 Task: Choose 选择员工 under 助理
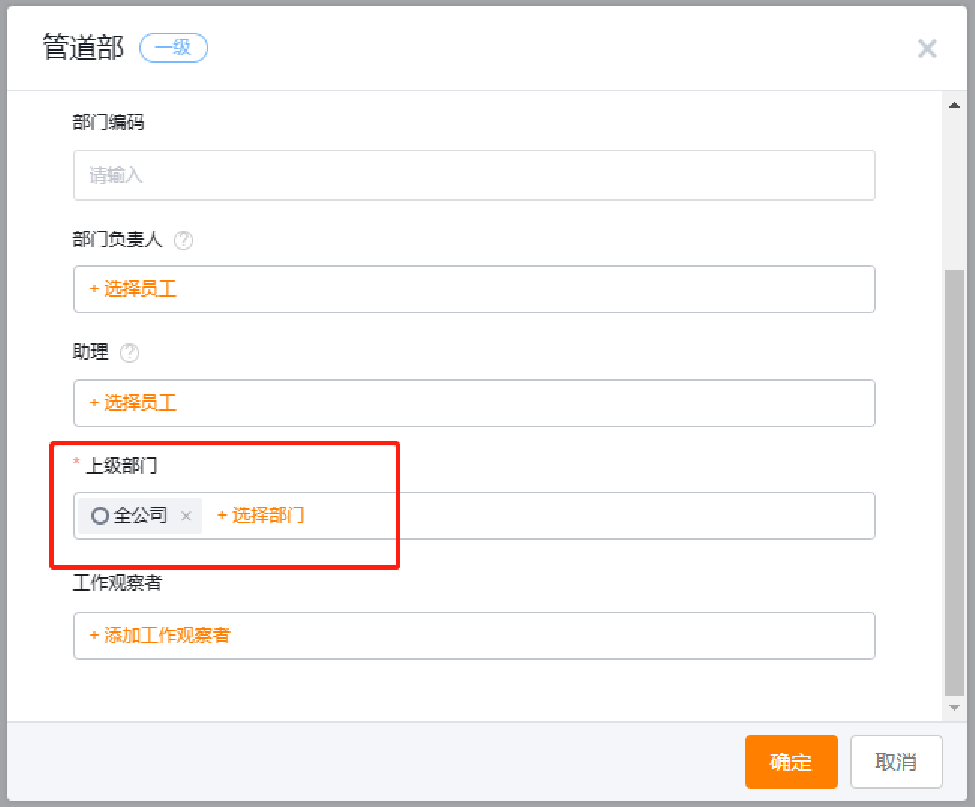tap(134, 403)
